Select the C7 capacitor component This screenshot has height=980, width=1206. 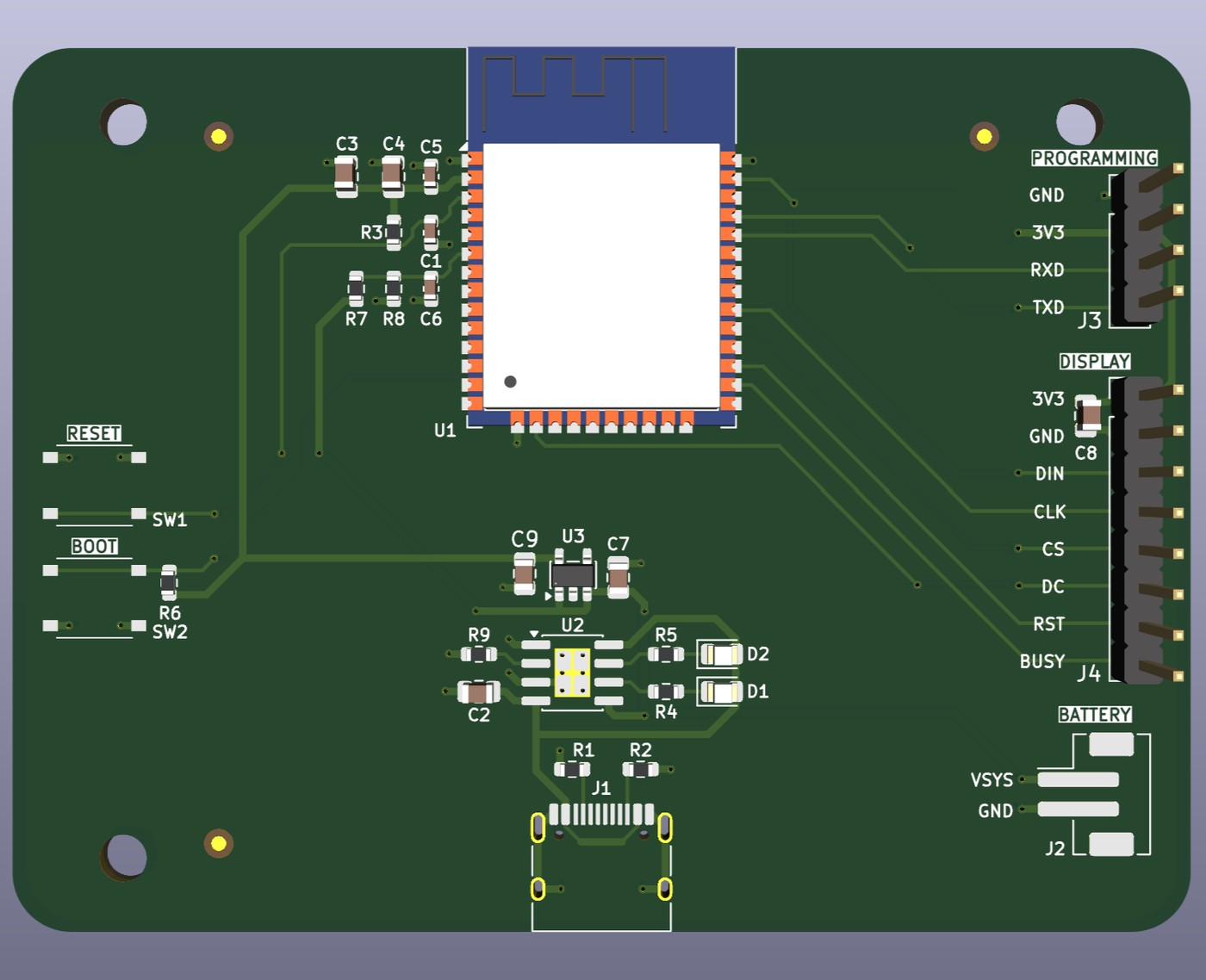click(x=619, y=577)
